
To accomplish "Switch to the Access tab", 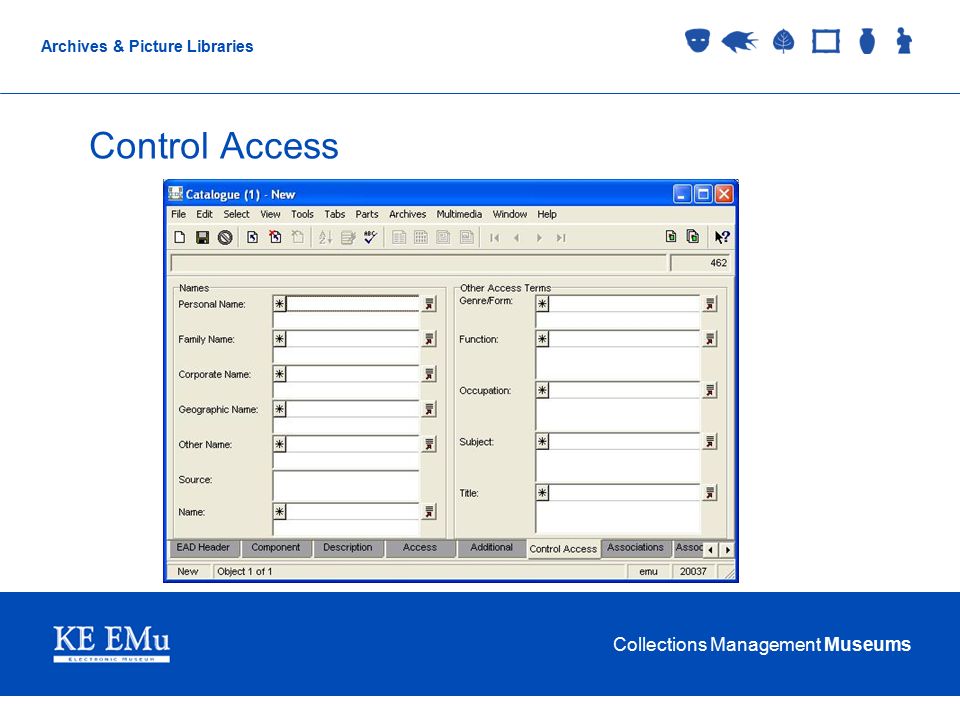I will (x=420, y=547).
